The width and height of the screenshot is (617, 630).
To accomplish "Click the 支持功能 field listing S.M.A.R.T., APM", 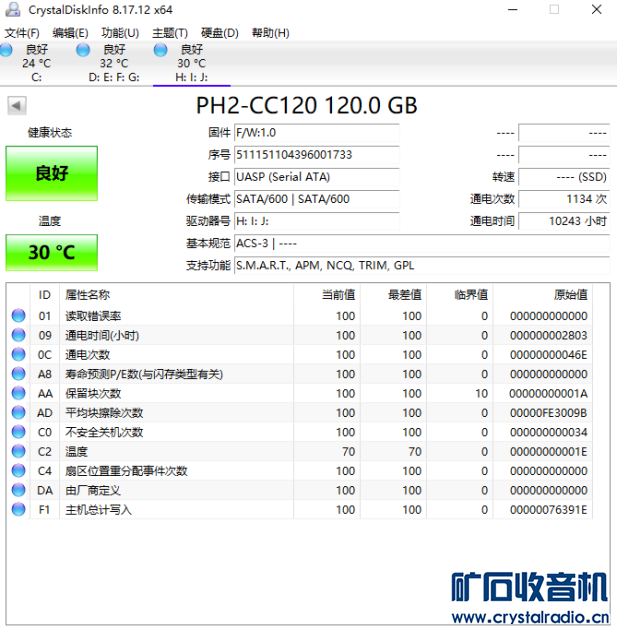I will click(422, 265).
